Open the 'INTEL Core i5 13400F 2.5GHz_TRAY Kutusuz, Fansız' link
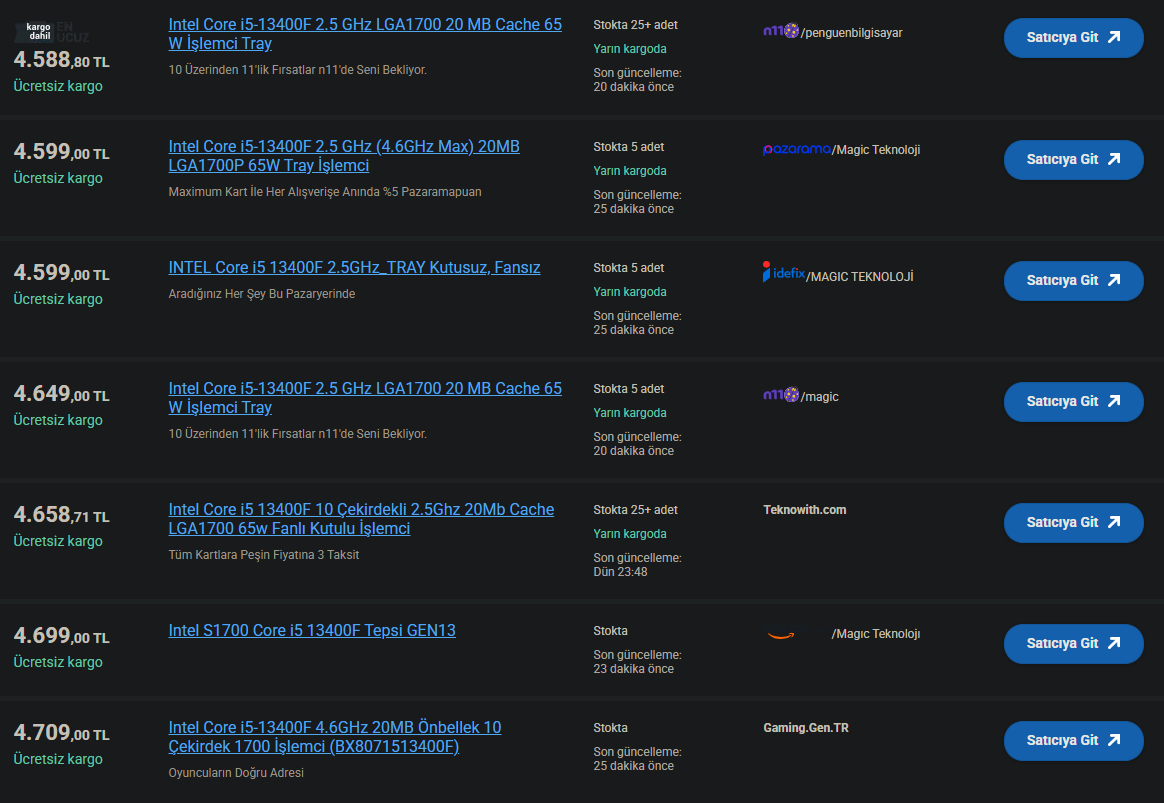 354,268
